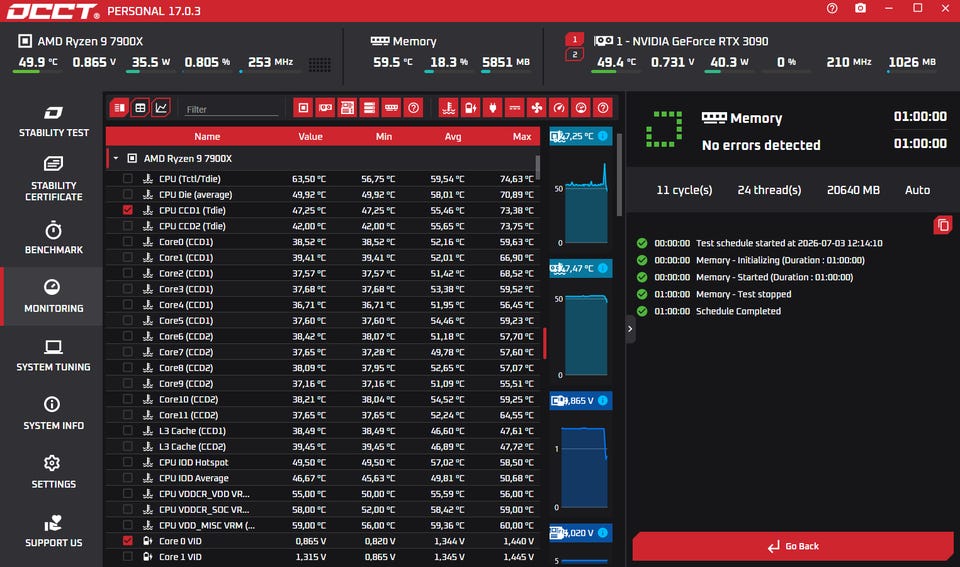This screenshot has width=960, height=567.
Task: Sort sensors by the Max column
Action: (x=522, y=137)
